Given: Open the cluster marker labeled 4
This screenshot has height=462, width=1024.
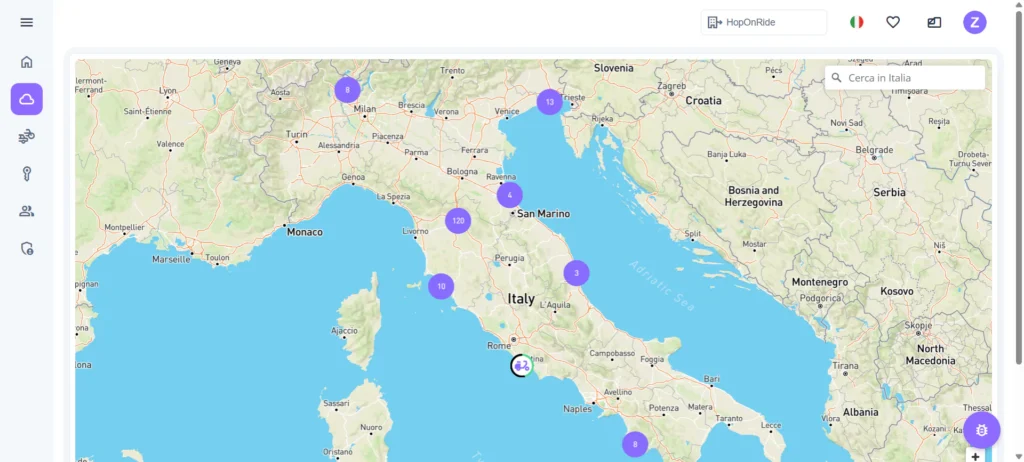Looking at the screenshot, I should click(509, 195).
